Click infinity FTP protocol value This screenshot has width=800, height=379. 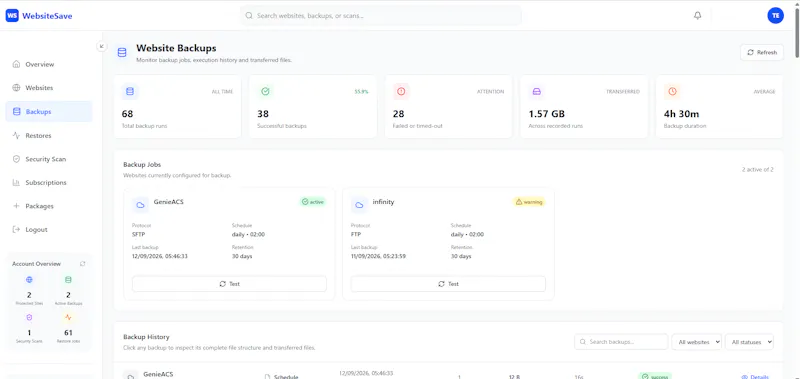pos(355,235)
